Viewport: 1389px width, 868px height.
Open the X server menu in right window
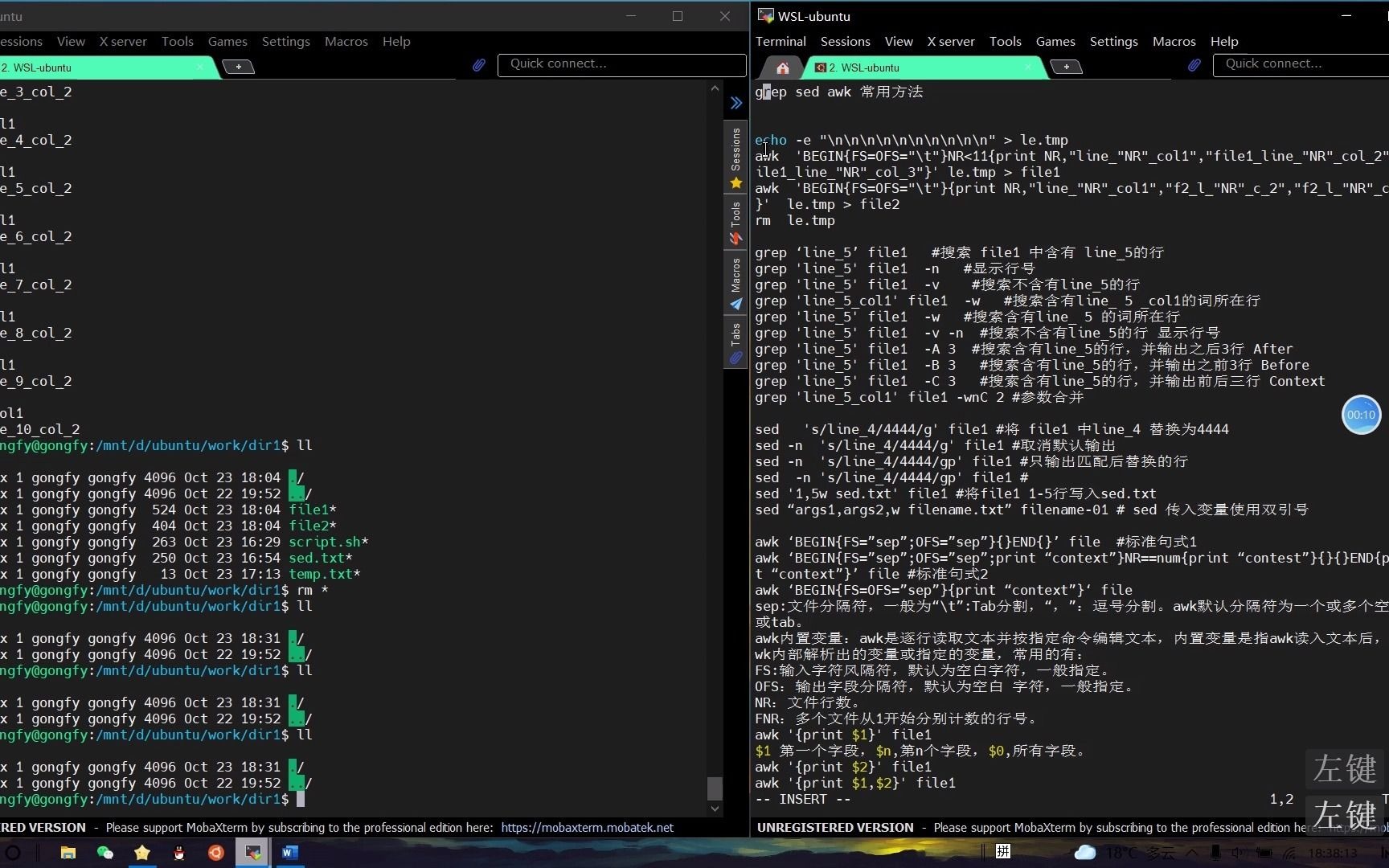[x=951, y=41]
